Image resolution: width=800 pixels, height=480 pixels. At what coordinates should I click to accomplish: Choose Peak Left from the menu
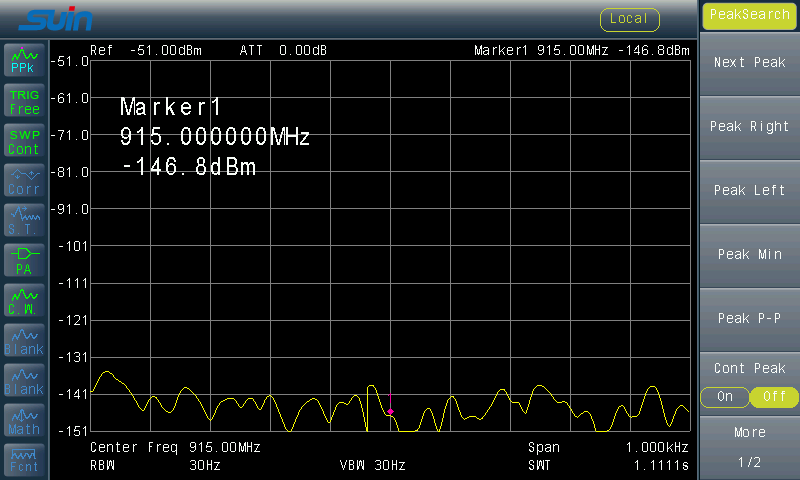[x=749, y=191]
